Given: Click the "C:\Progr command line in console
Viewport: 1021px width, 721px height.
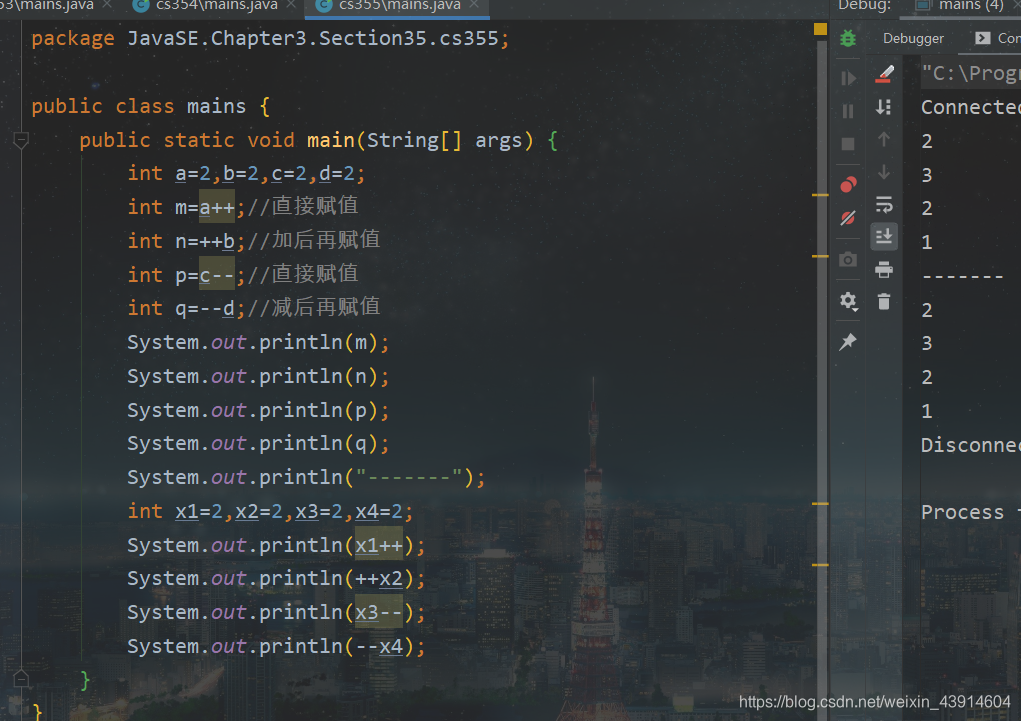Looking at the screenshot, I should [970, 74].
